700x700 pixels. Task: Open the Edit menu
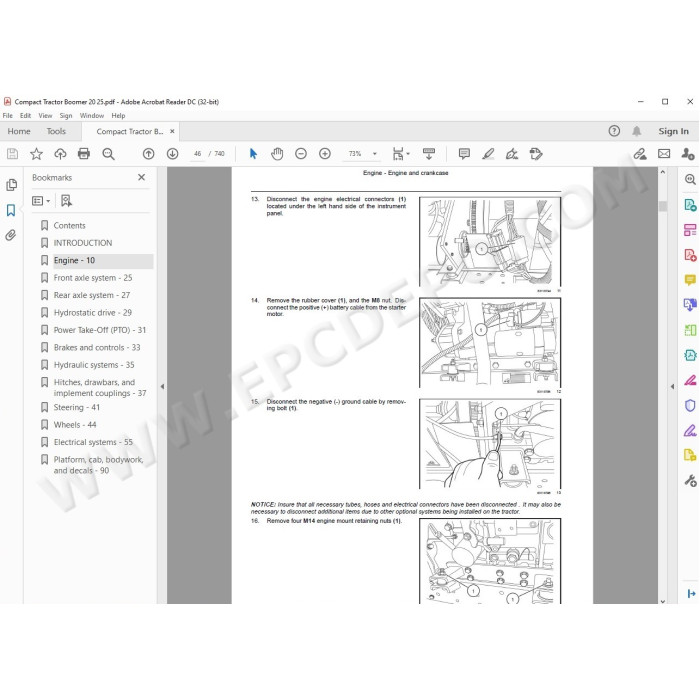tap(25, 116)
